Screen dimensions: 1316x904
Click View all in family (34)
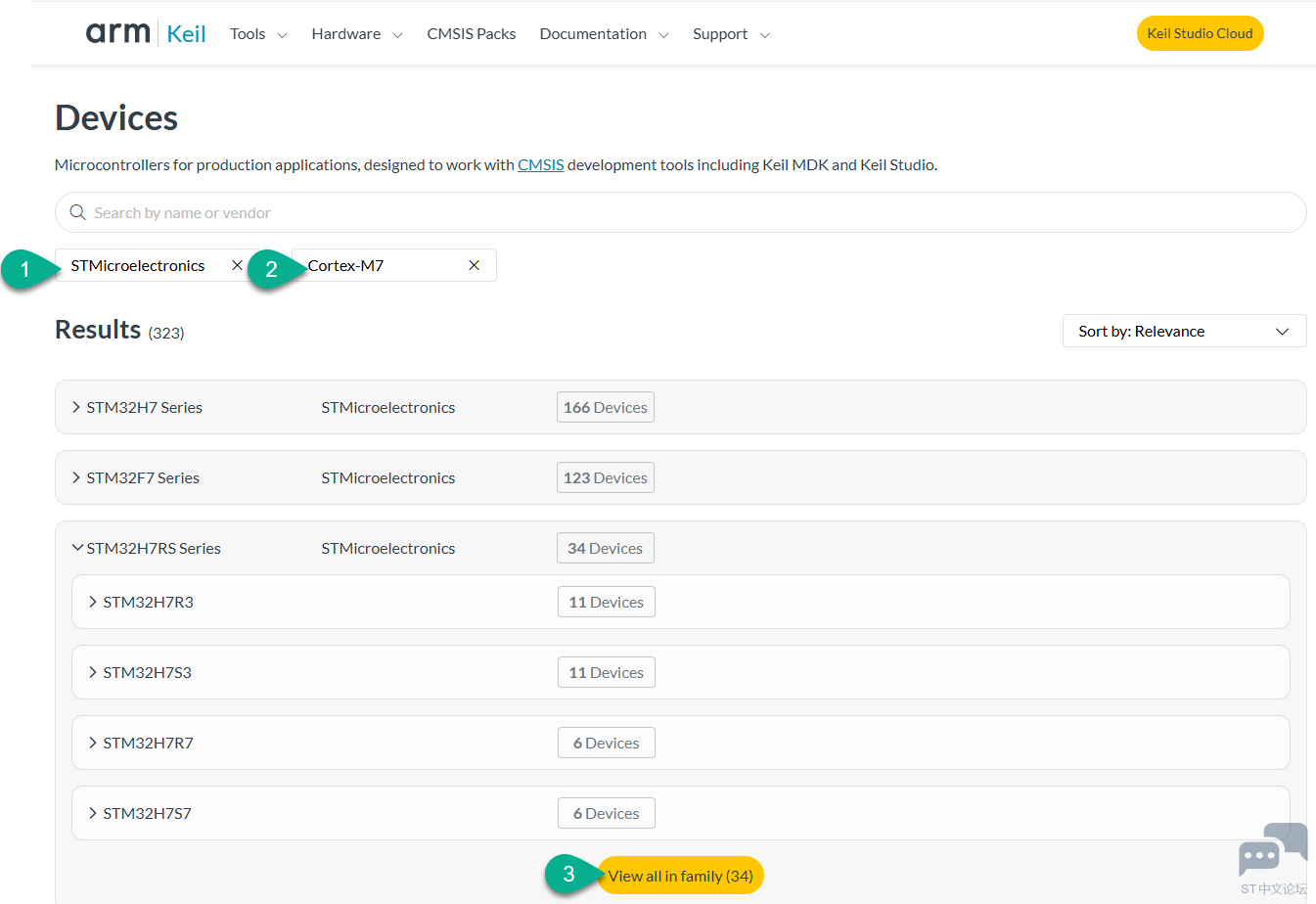[x=680, y=876]
